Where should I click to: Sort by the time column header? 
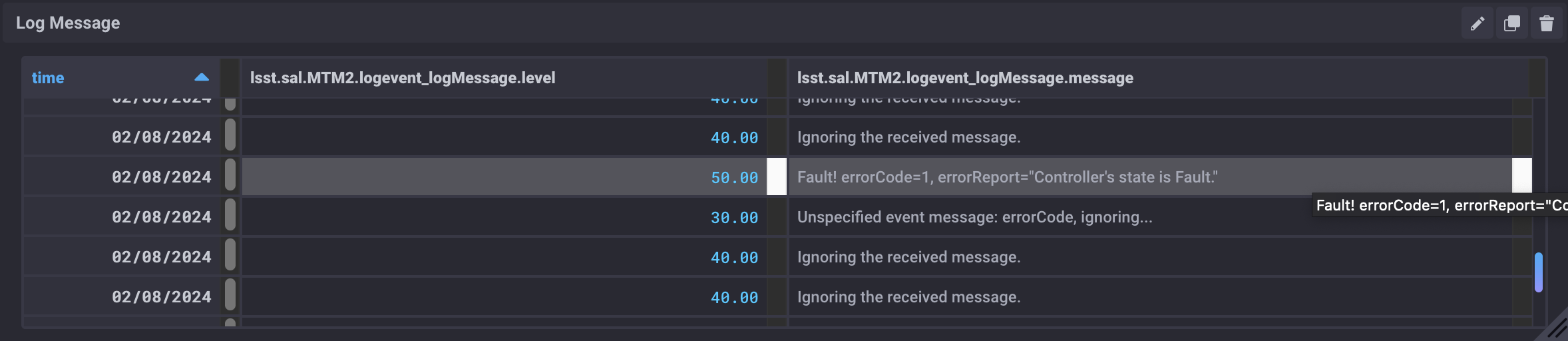[48, 78]
